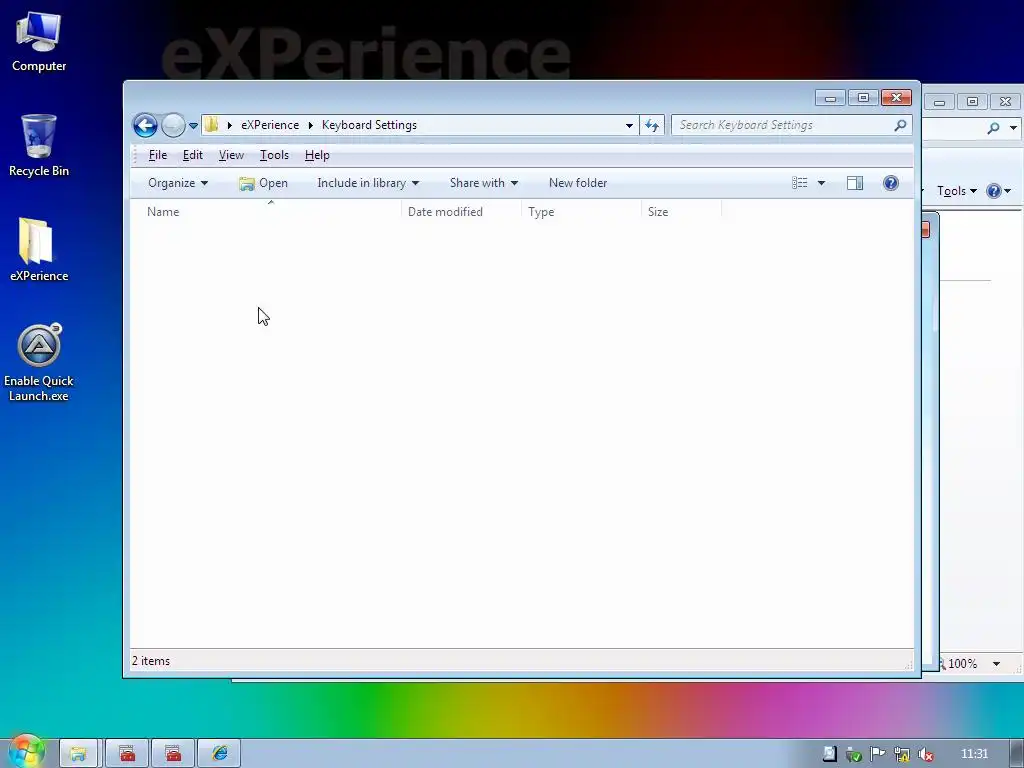Click the Action Center flag tray icon
Viewport: 1024px width, 768px height.
pos(877,754)
